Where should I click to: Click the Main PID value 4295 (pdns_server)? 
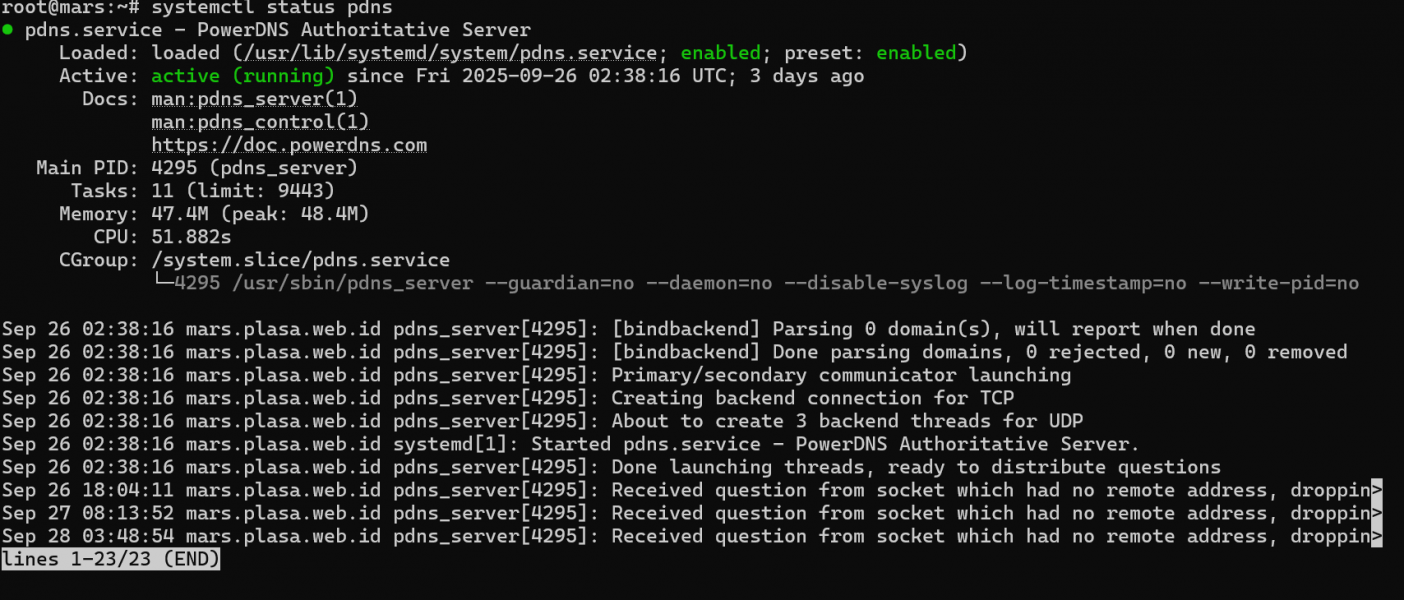tap(254, 168)
